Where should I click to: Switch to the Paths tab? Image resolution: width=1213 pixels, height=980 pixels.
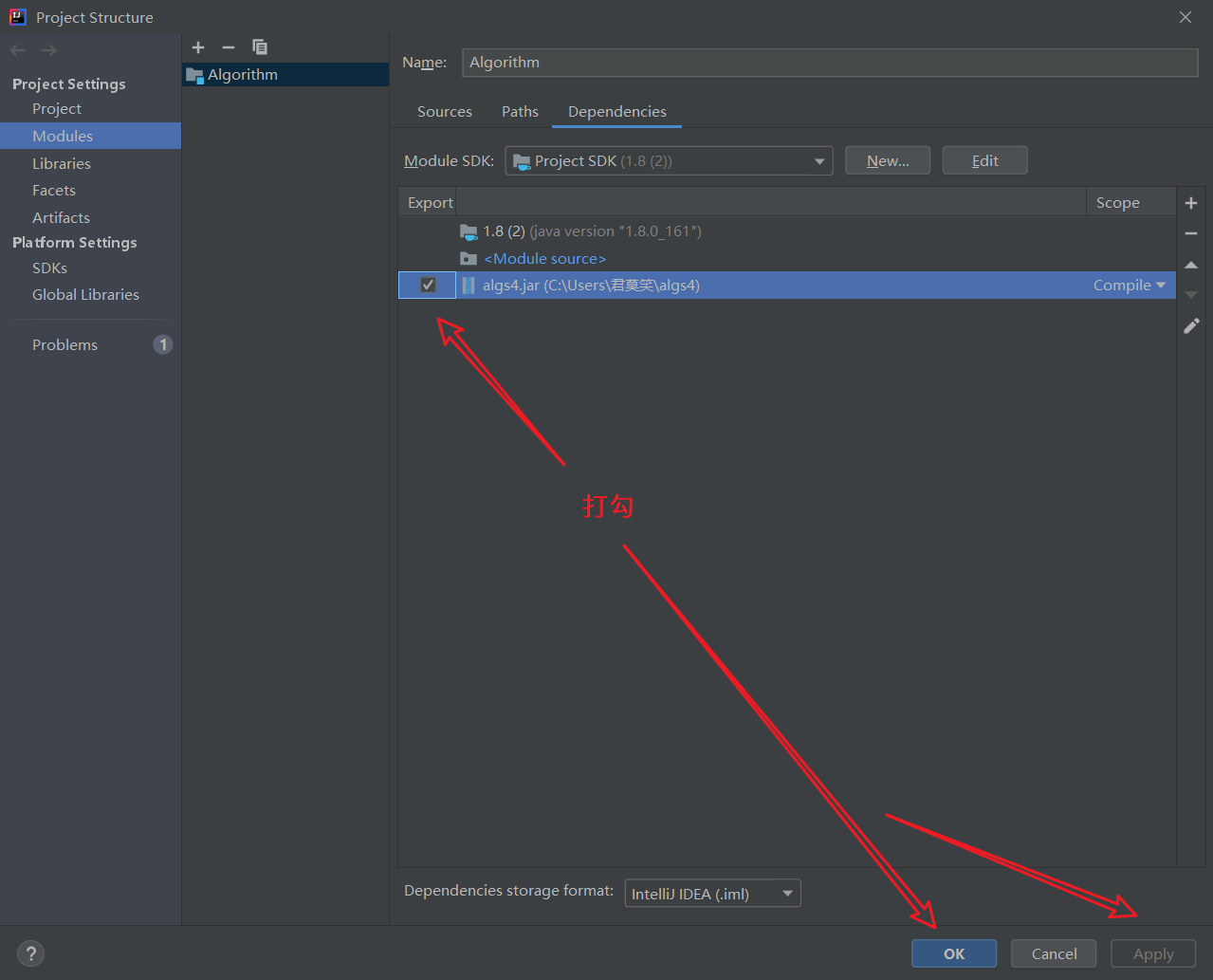point(520,112)
